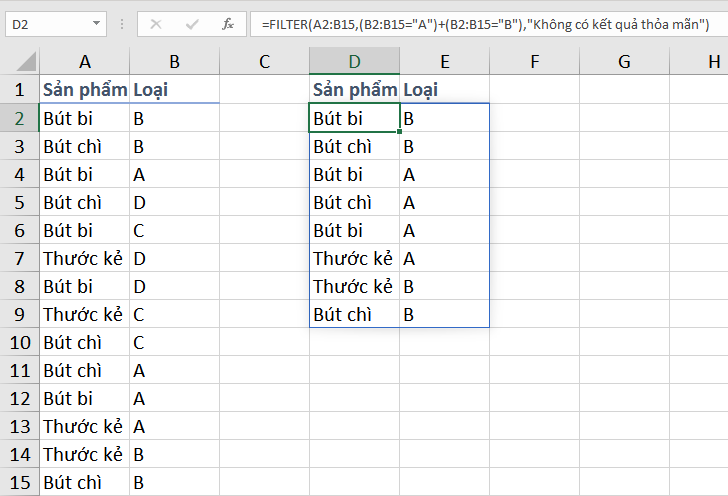Select column C header
This screenshot has height=496, width=728.
point(264,62)
